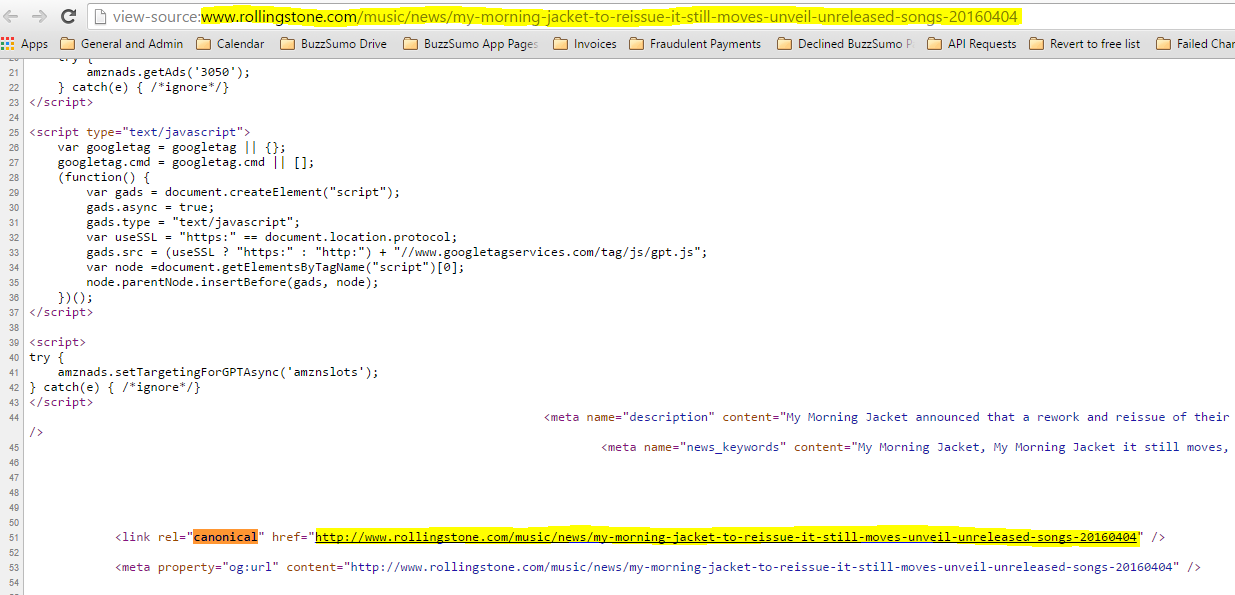The width and height of the screenshot is (1235, 595).
Task: Open the API Requests bookmark folder
Action: click(972, 44)
